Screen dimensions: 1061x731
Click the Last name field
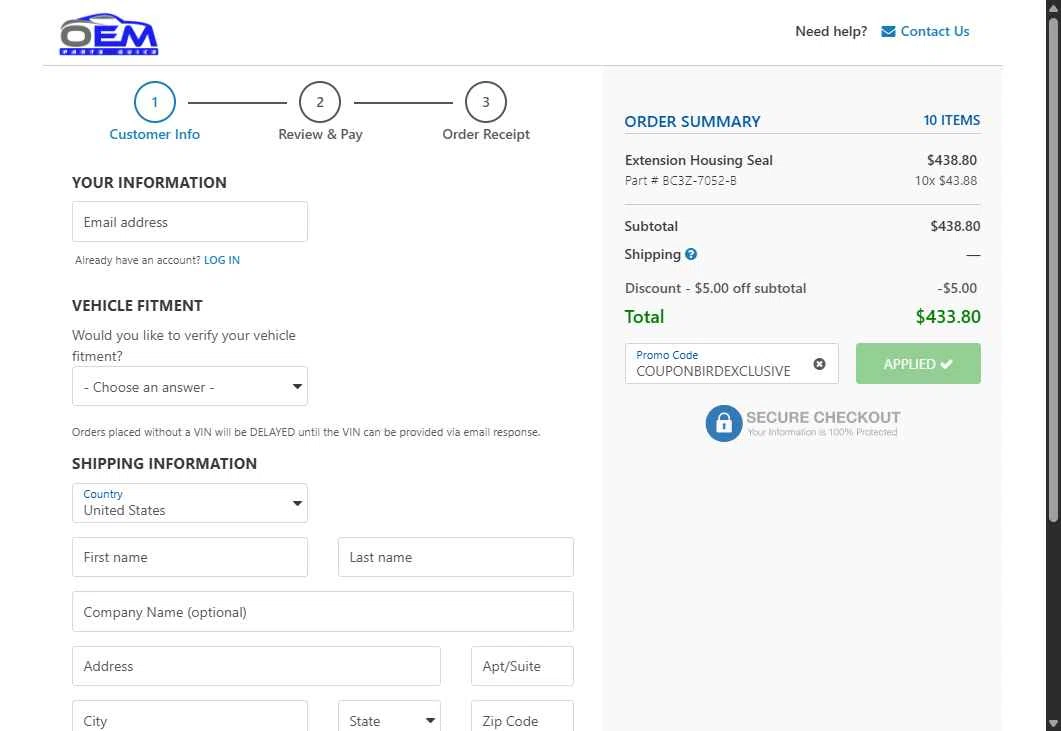point(456,557)
